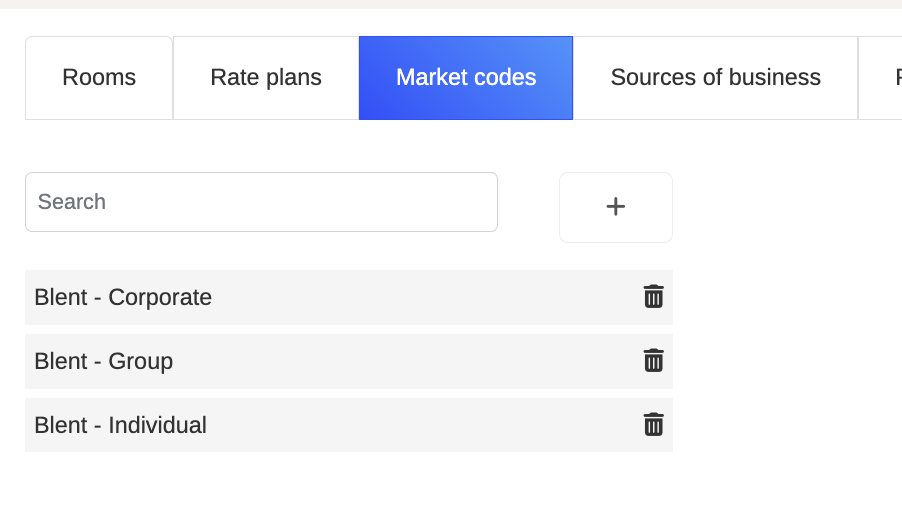Remove the last market code in list
Image resolution: width=902 pixels, height=526 pixels.
[x=653, y=425]
